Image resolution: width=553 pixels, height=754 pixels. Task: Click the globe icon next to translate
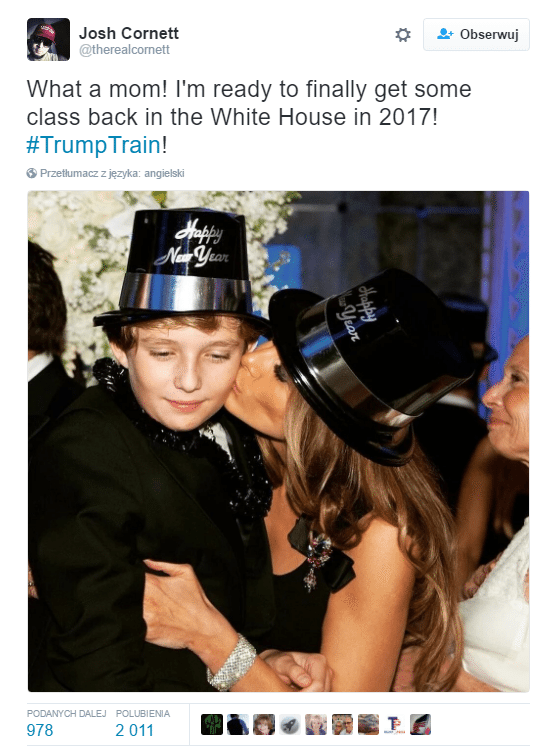click(32, 173)
